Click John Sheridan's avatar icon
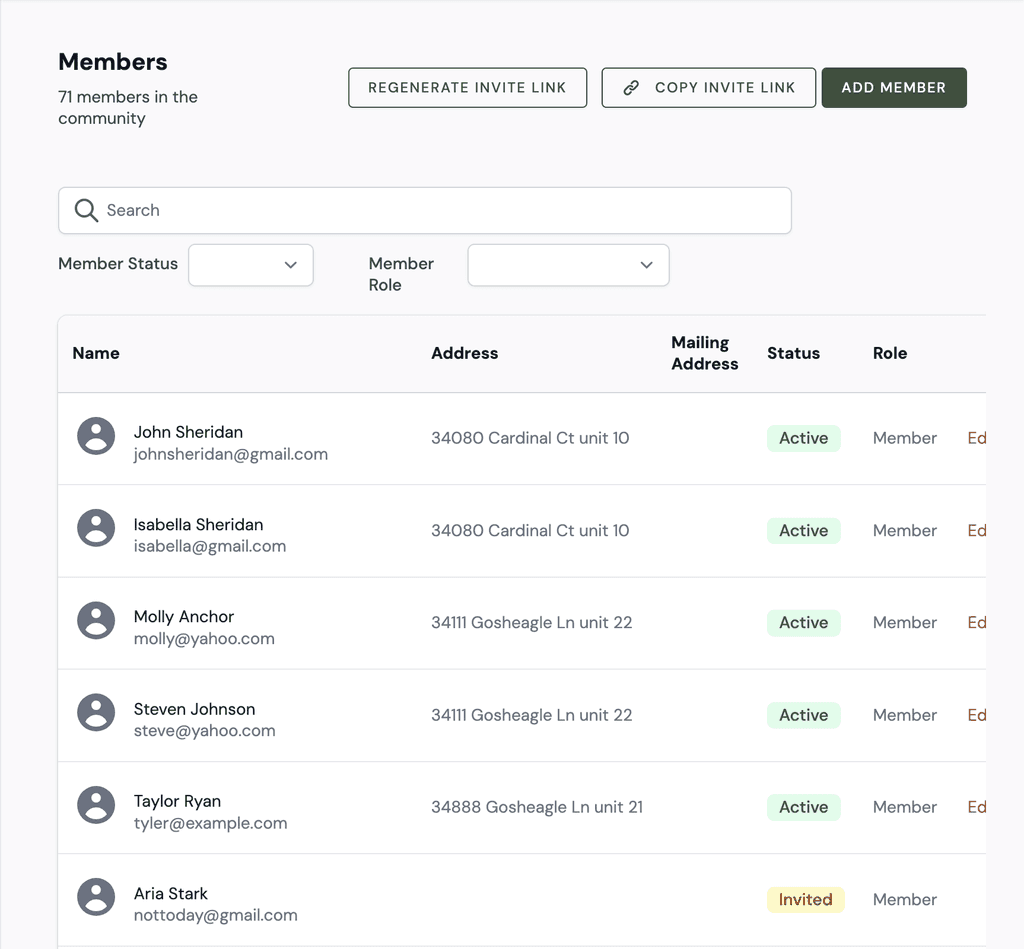Viewport: 1024px width, 949px height. (x=96, y=436)
